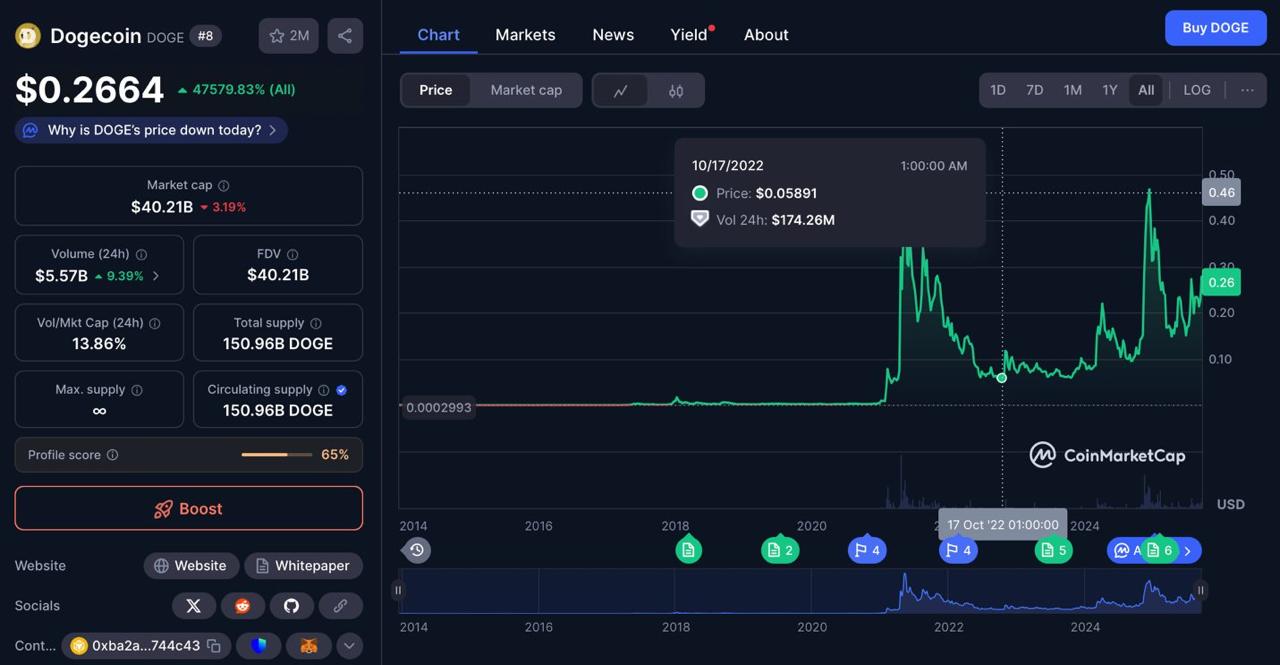1280x665 pixels.
Task: Grab the left handle of timeline range slider
Action: click(398, 590)
